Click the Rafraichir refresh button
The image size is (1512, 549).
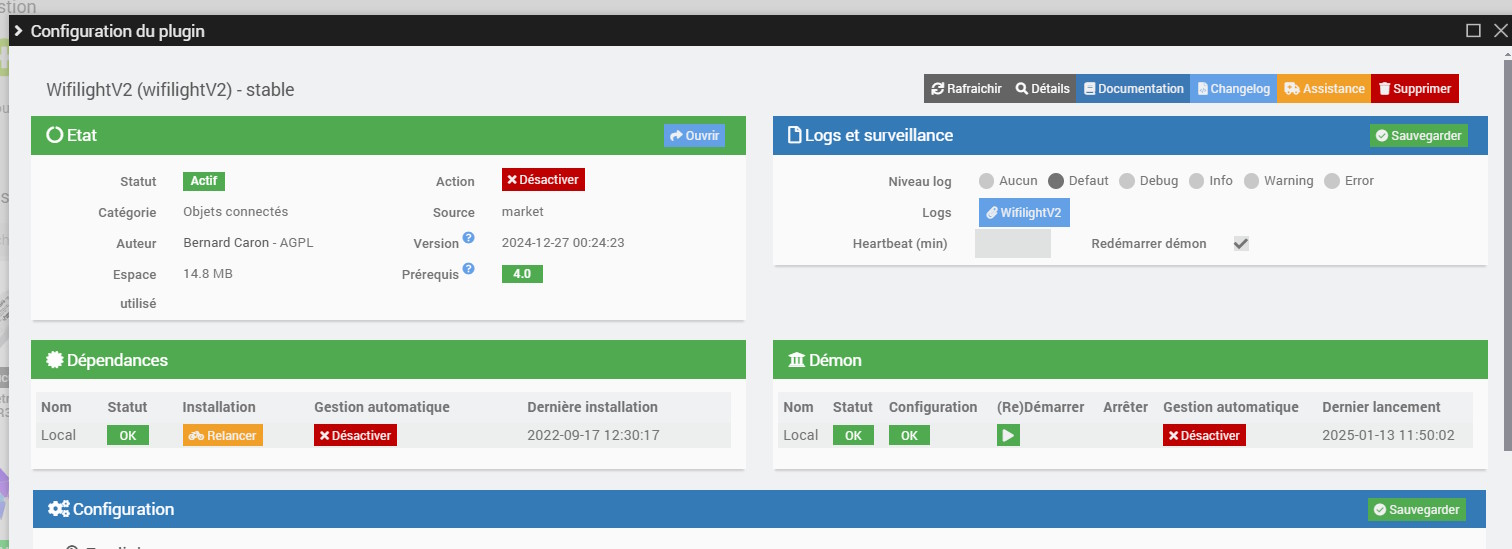(965, 88)
